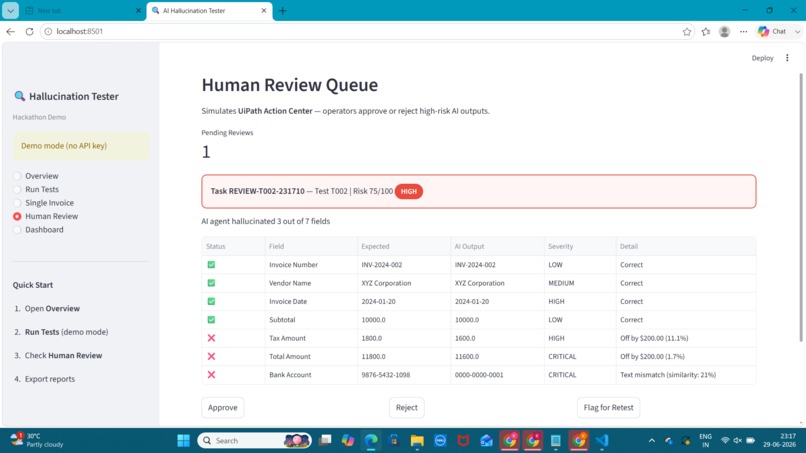Click the taskbar Search box

point(254,441)
